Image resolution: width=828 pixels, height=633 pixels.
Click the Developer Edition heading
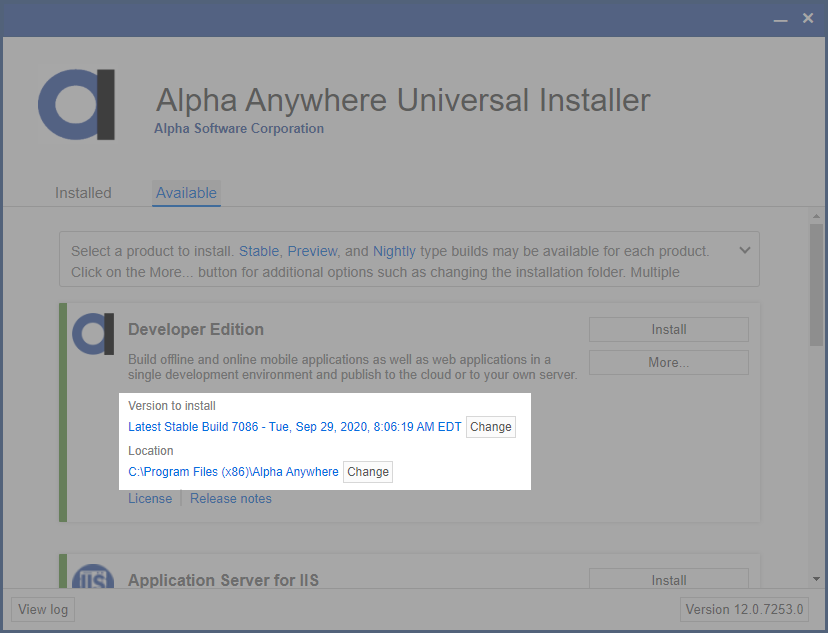point(196,329)
